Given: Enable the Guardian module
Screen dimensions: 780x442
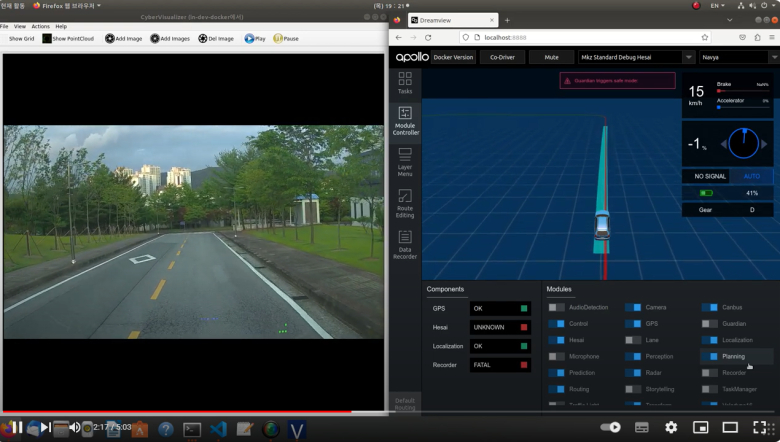Looking at the screenshot, I should point(709,324).
